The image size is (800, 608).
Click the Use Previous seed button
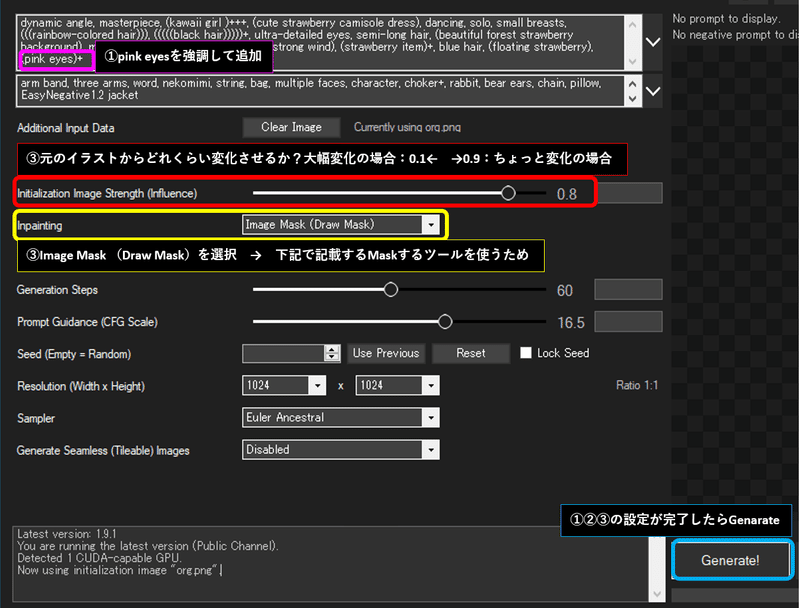coord(386,353)
